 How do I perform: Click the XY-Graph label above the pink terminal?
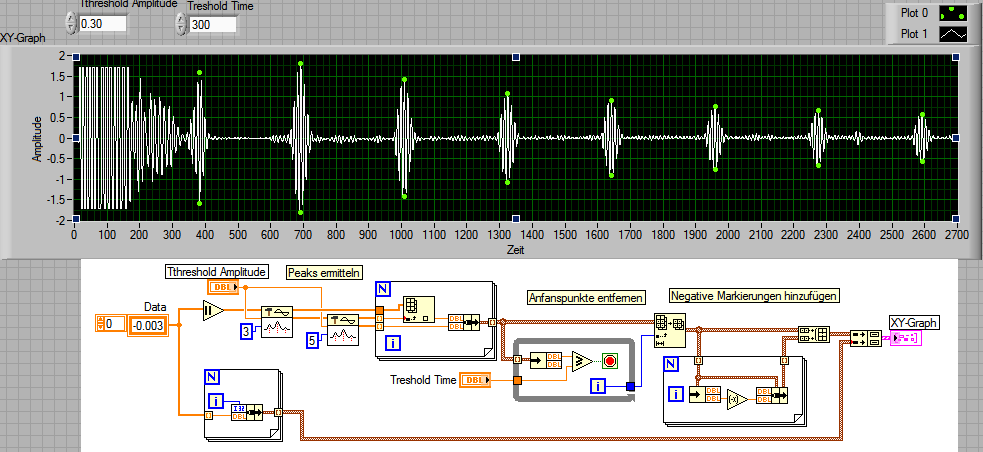(915, 323)
